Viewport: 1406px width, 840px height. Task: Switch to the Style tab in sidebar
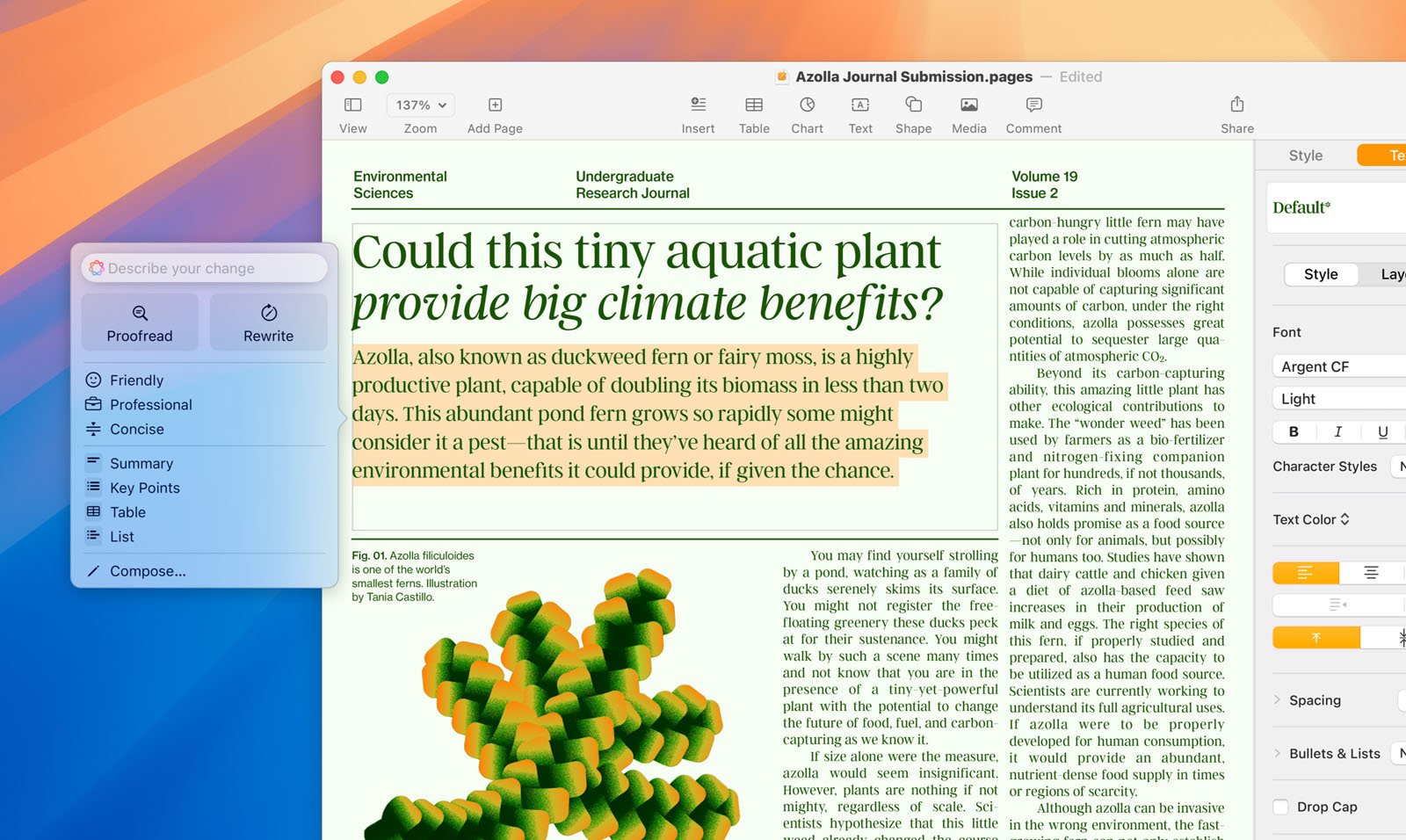[x=1305, y=156]
